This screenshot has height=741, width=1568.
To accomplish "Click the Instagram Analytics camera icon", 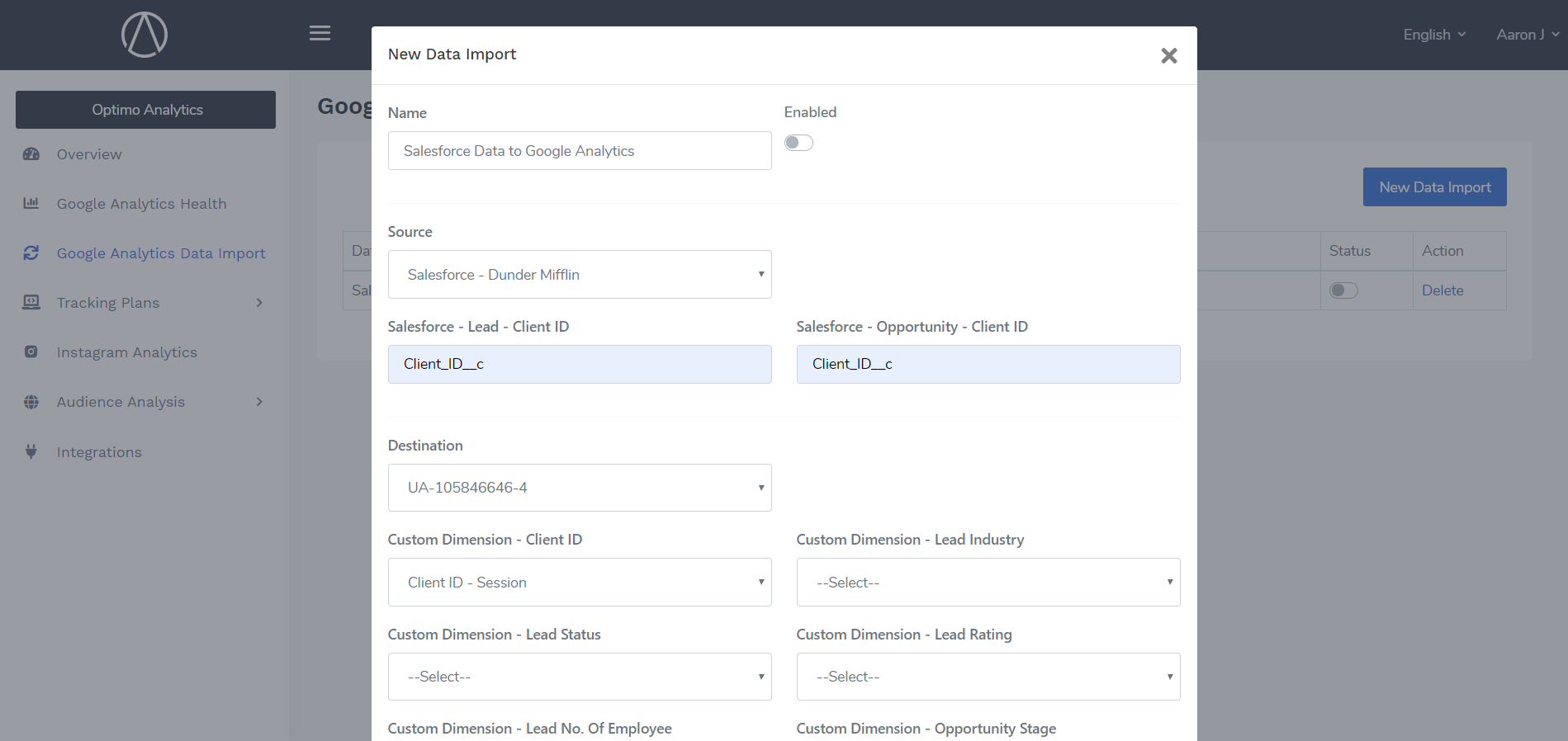I will [x=31, y=352].
